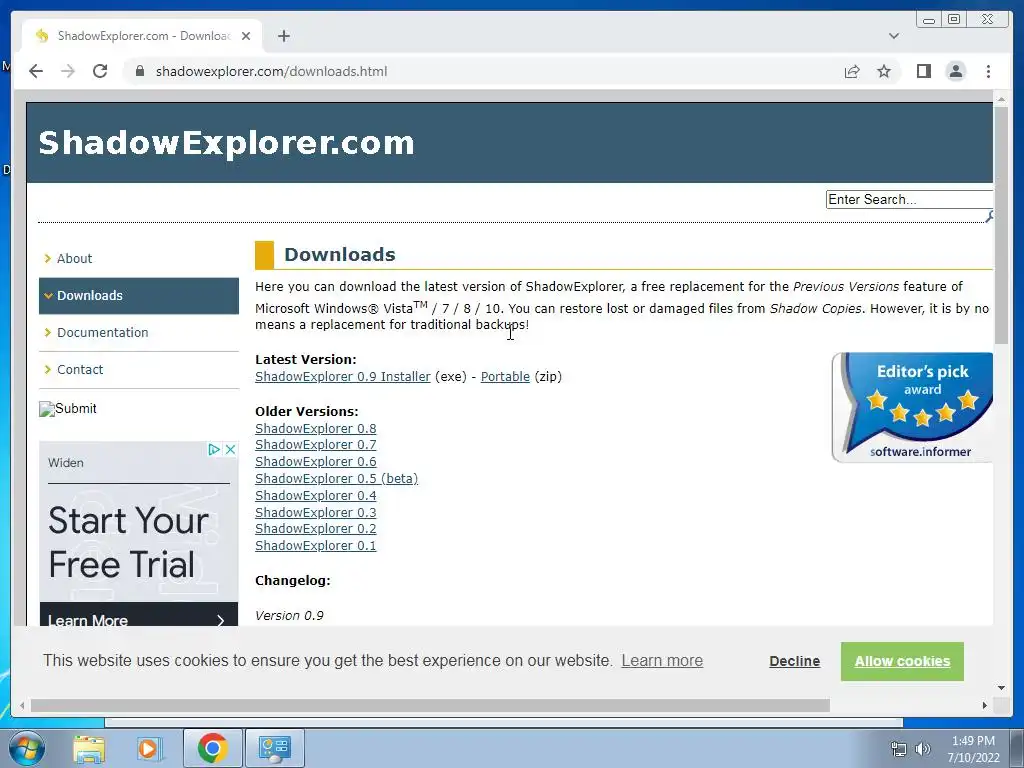Open ShadowExplorer 0.2 link
This screenshot has width=1024, height=768.
point(315,529)
